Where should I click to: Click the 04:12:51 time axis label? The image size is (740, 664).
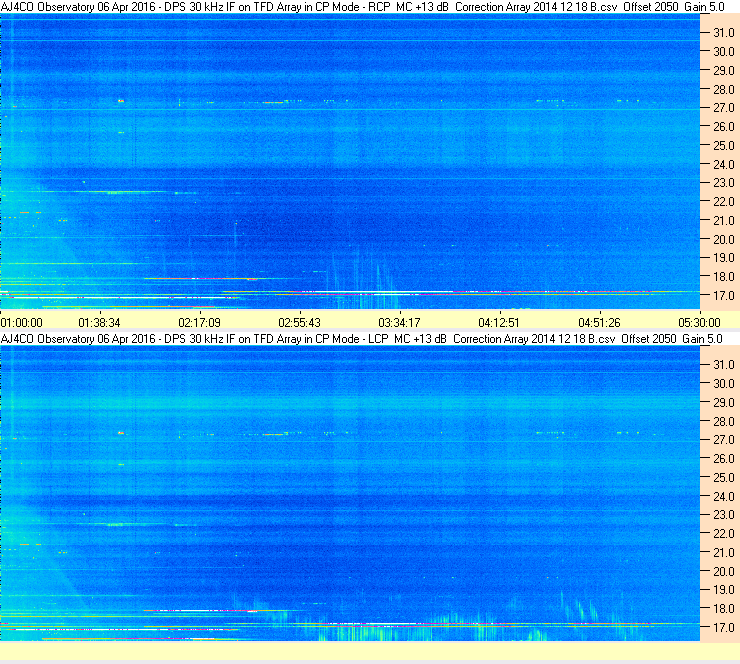coord(499,323)
